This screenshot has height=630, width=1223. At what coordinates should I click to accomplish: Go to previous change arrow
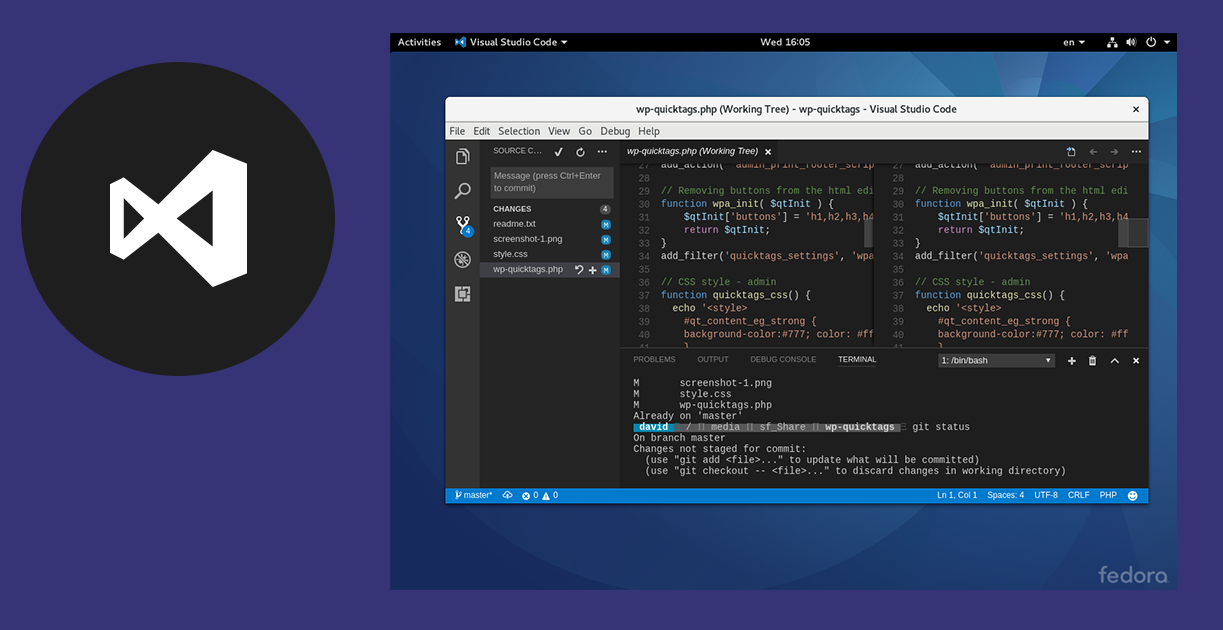(x=1093, y=152)
